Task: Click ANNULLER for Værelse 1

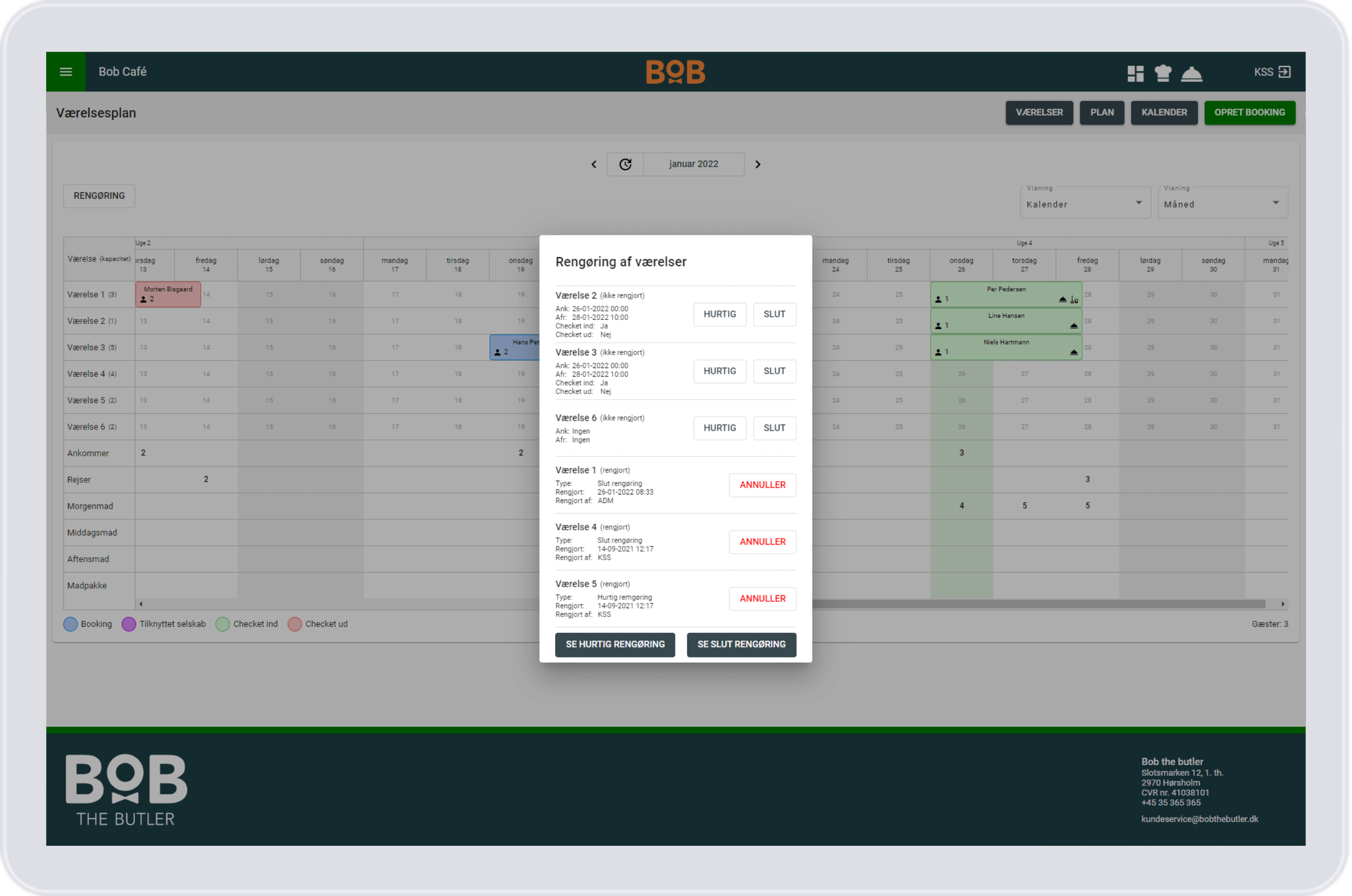Action: [762, 485]
